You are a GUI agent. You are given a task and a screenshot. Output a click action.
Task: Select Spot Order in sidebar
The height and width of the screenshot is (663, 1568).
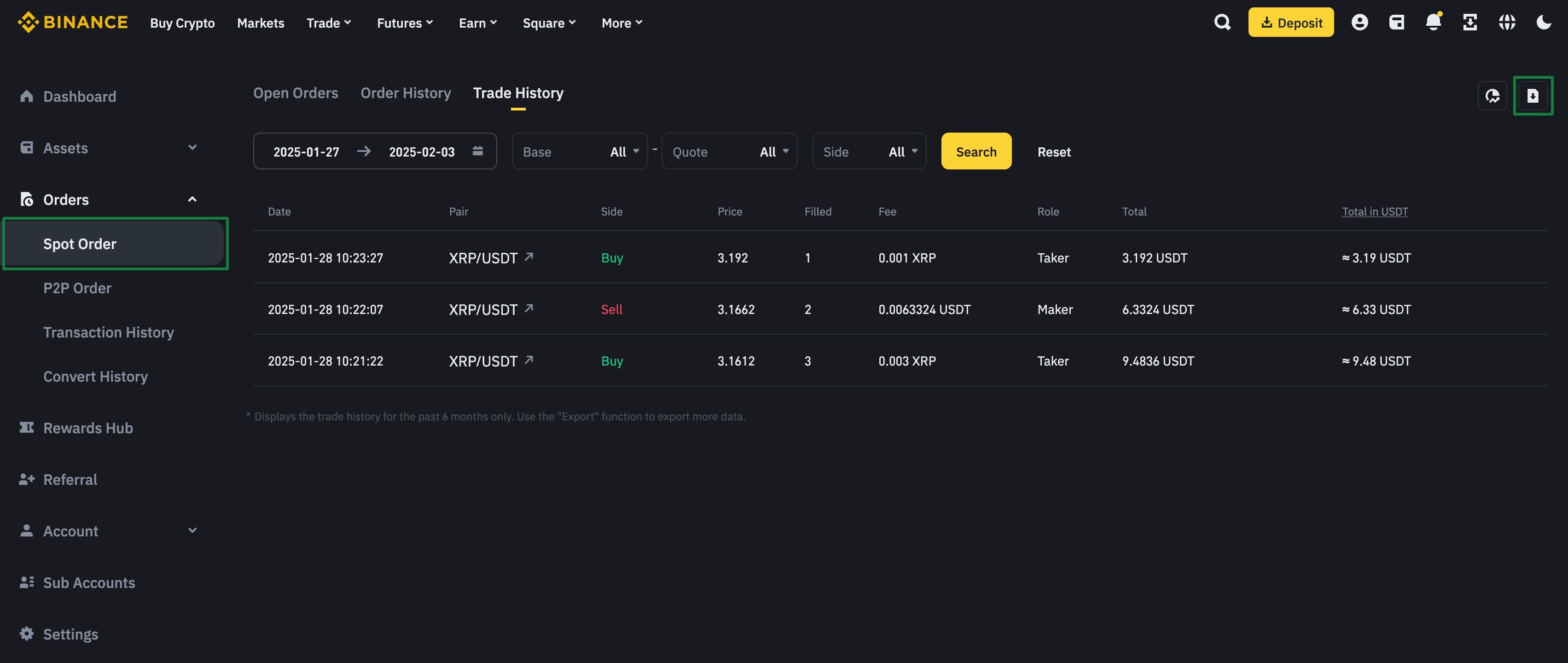[115, 244]
